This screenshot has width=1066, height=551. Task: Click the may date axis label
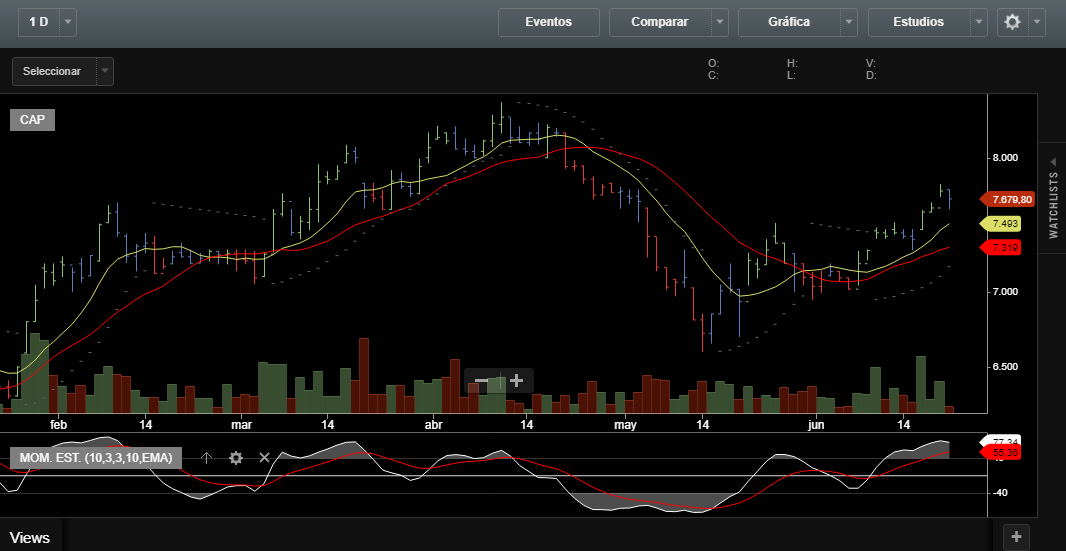click(x=625, y=425)
